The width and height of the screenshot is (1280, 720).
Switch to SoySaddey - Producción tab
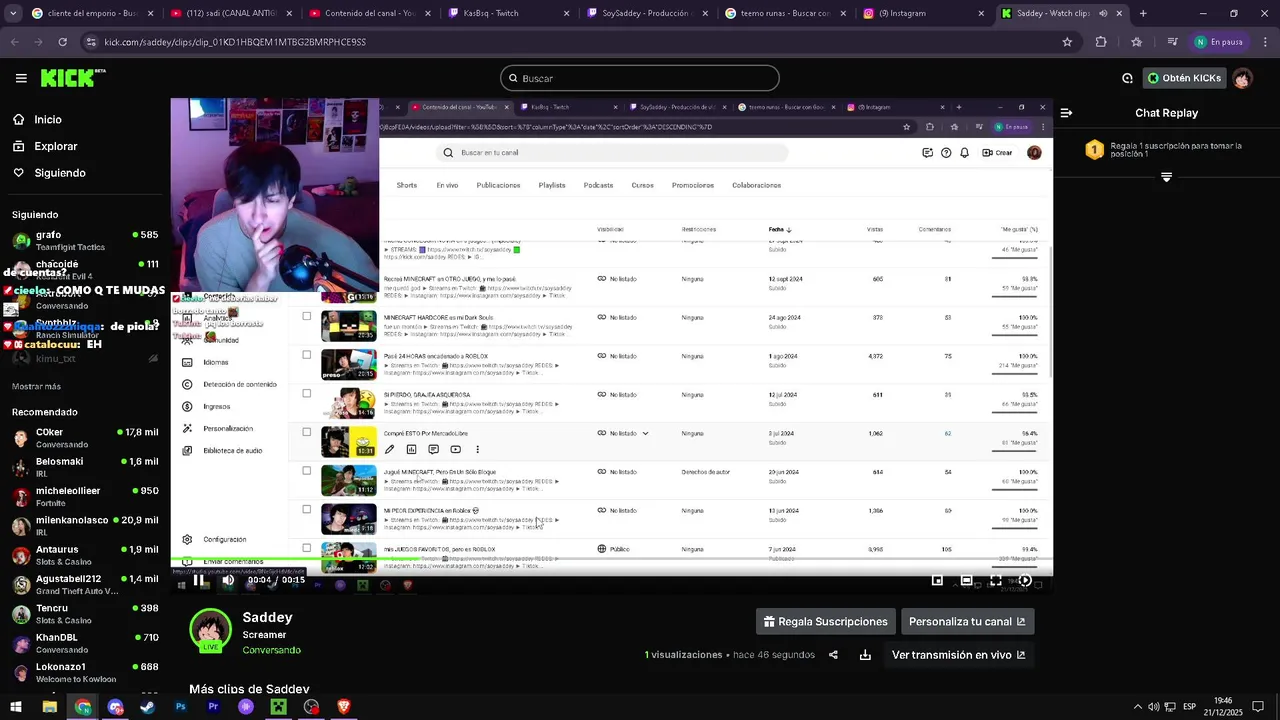click(x=646, y=13)
